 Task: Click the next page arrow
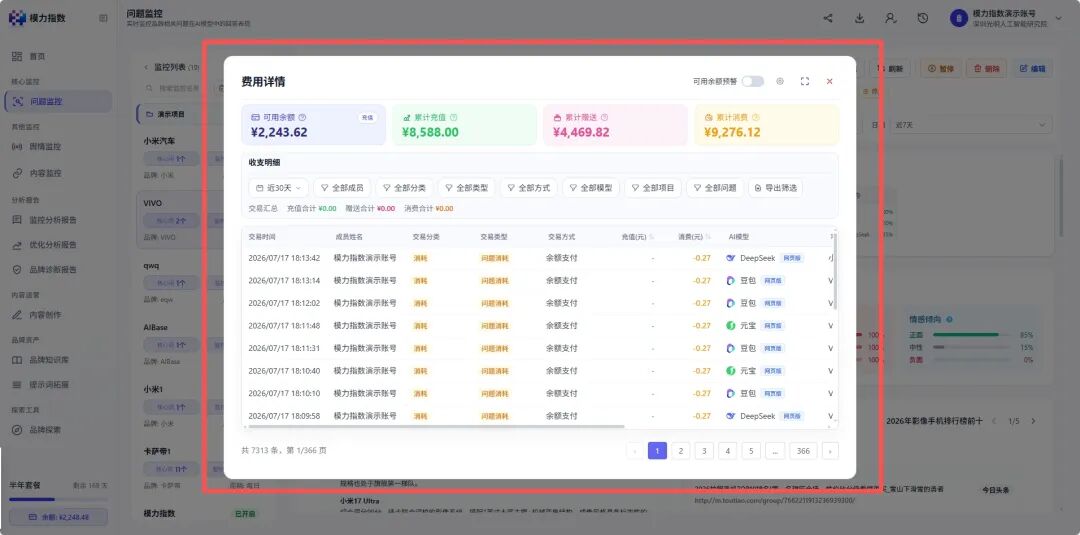coord(830,451)
